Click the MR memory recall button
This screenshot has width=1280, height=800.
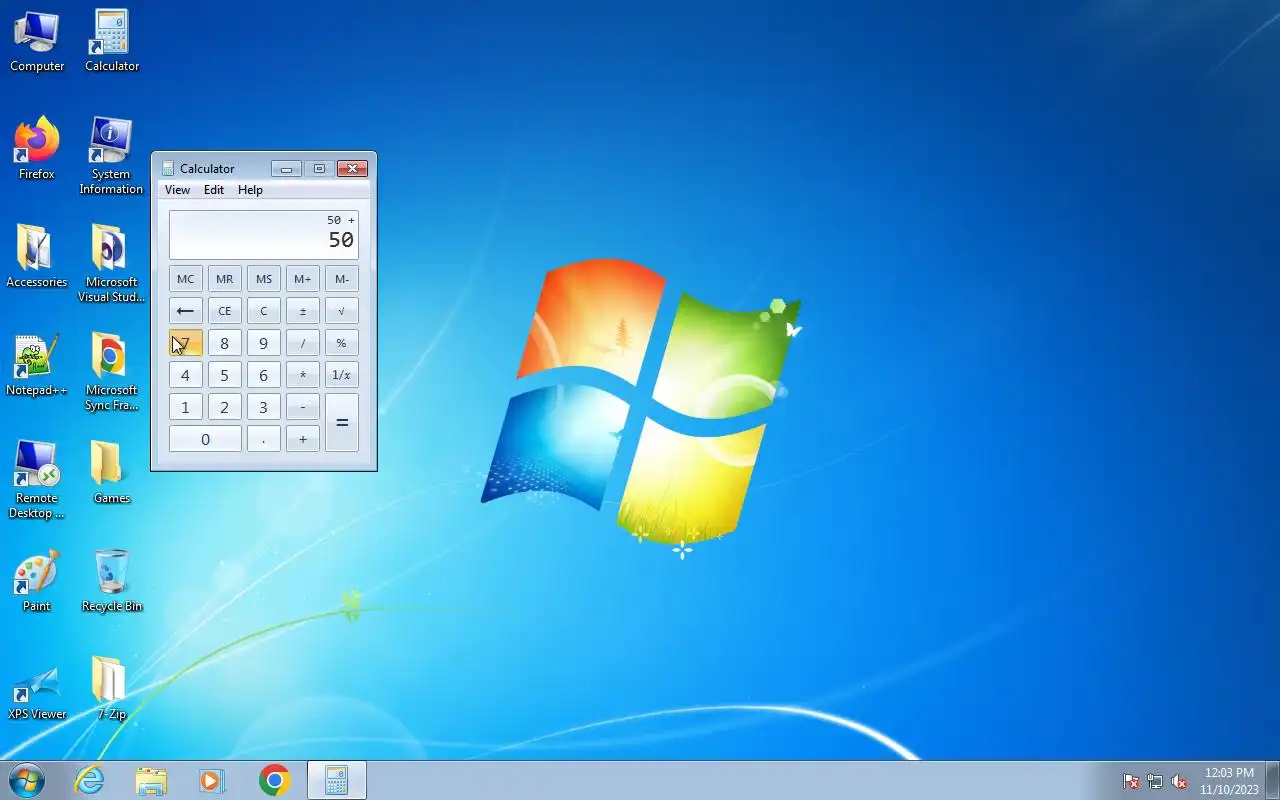coord(224,279)
